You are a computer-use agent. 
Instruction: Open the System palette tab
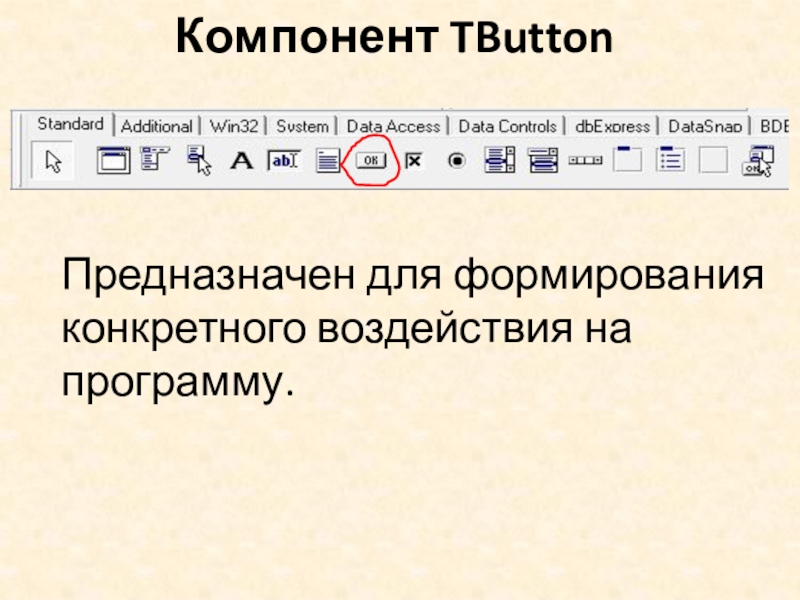click(x=302, y=127)
